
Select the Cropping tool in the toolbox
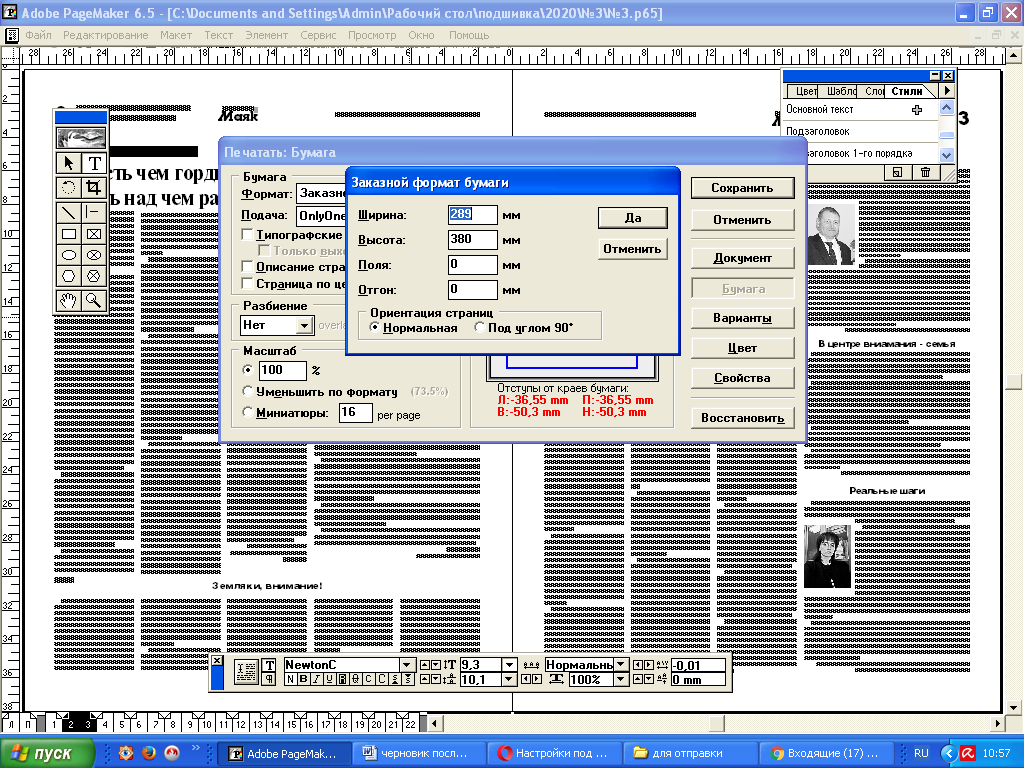93,188
